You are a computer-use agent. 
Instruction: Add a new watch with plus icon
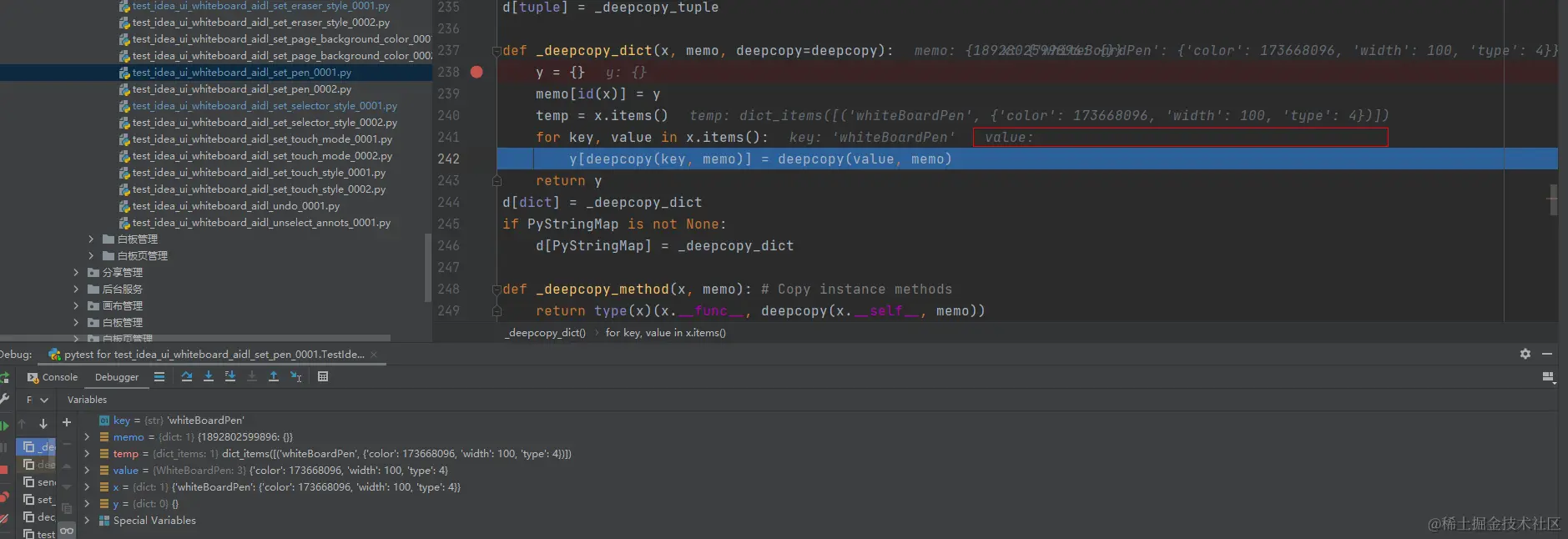pyautogui.click(x=67, y=423)
